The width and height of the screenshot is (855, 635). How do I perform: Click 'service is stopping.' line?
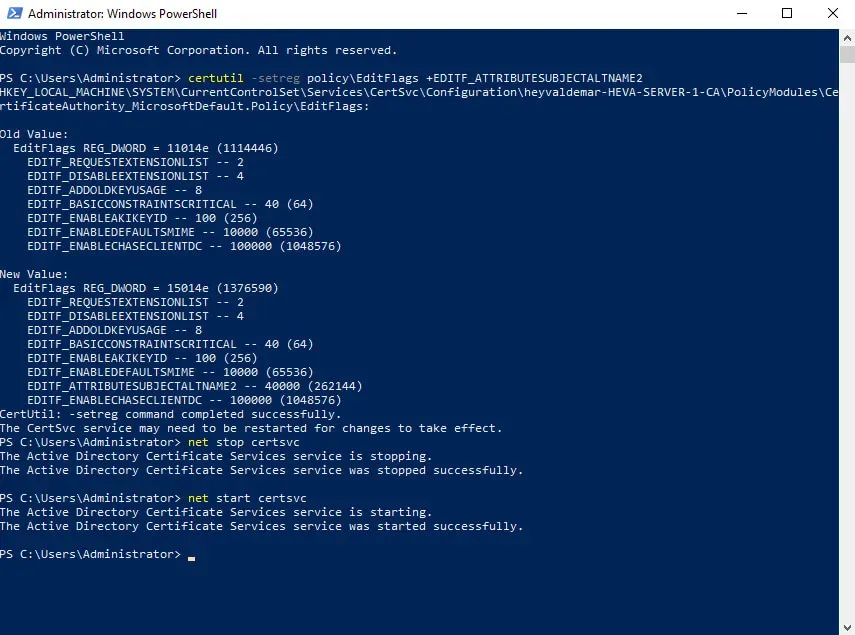pos(216,456)
